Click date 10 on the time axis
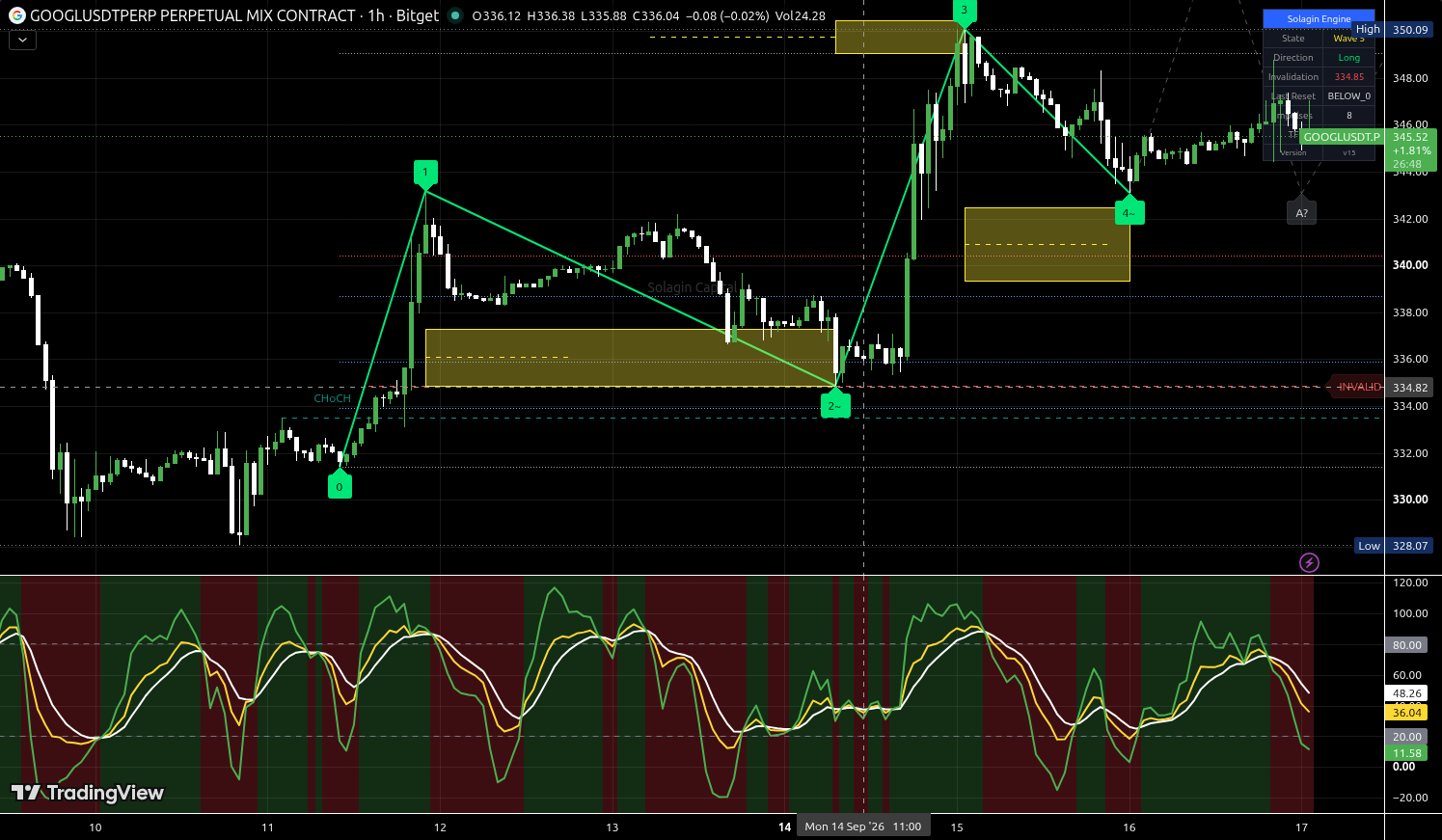 [95, 826]
